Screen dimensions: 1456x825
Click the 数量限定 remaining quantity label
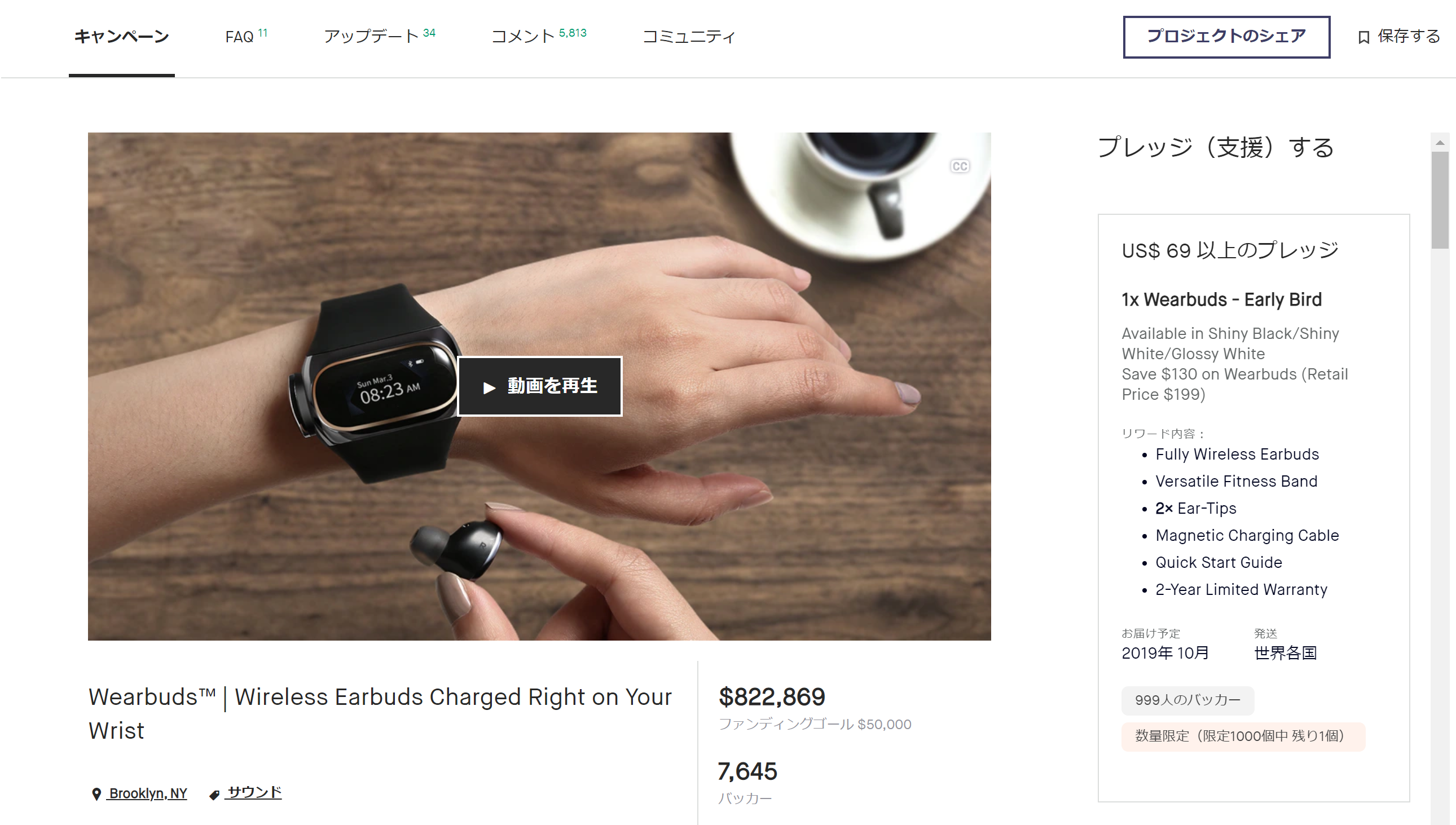(x=1243, y=736)
